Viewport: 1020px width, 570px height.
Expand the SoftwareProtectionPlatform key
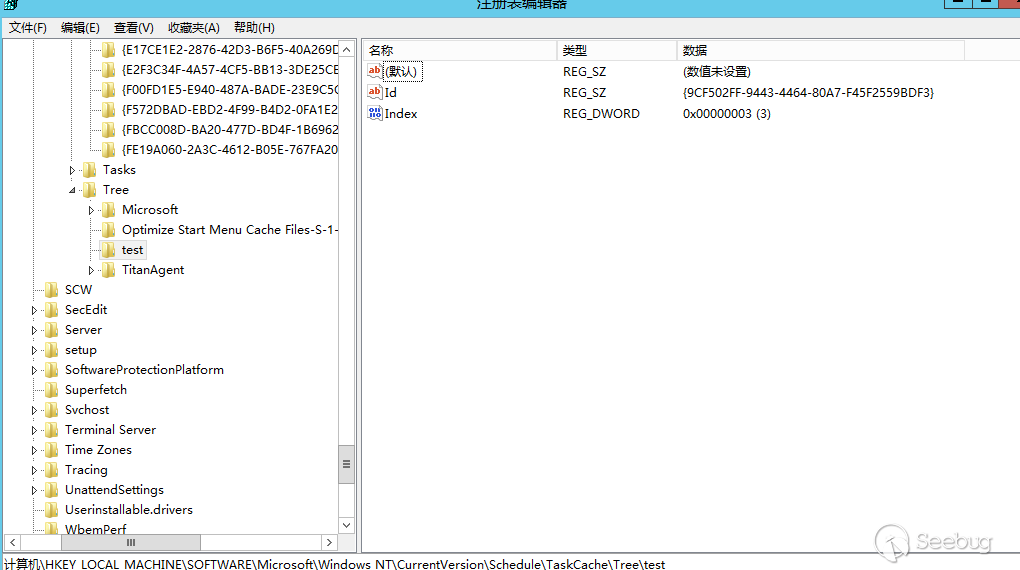34,371
